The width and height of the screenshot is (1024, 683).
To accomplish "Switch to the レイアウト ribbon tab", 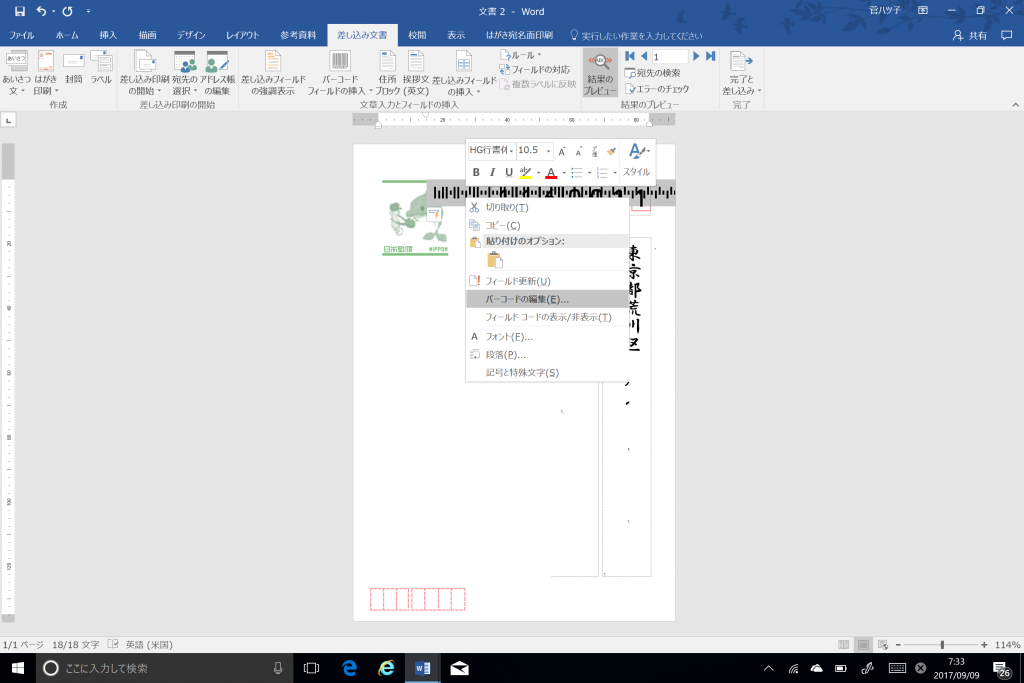I will click(242, 35).
